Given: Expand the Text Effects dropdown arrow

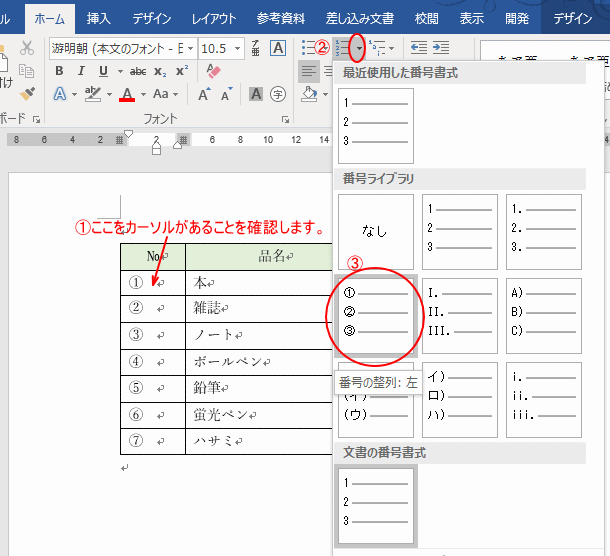Looking at the screenshot, I should (74, 95).
